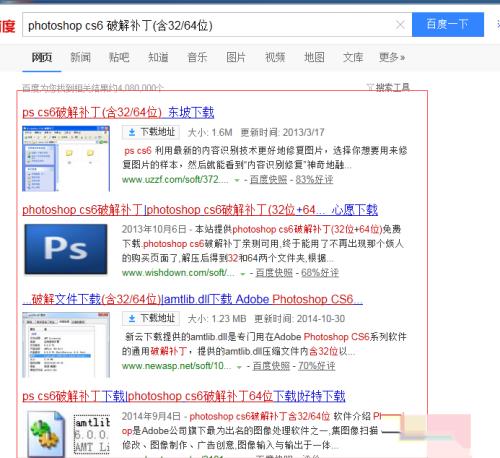Expand dropdown arrow beside www.newasp.net URL
This screenshot has height=458, width=500.
(x=239, y=367)
